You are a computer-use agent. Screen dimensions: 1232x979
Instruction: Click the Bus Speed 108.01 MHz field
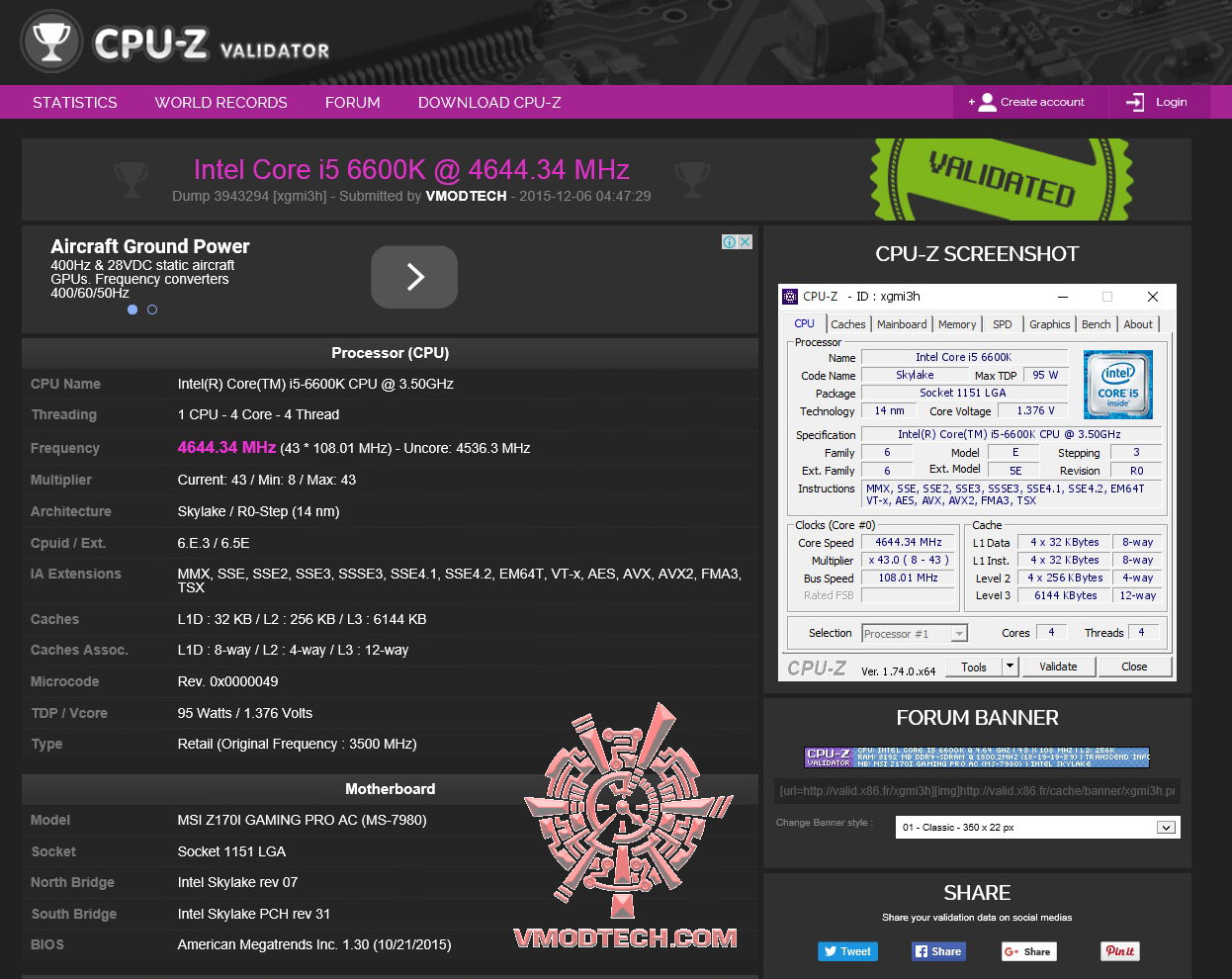pos(908,578)
